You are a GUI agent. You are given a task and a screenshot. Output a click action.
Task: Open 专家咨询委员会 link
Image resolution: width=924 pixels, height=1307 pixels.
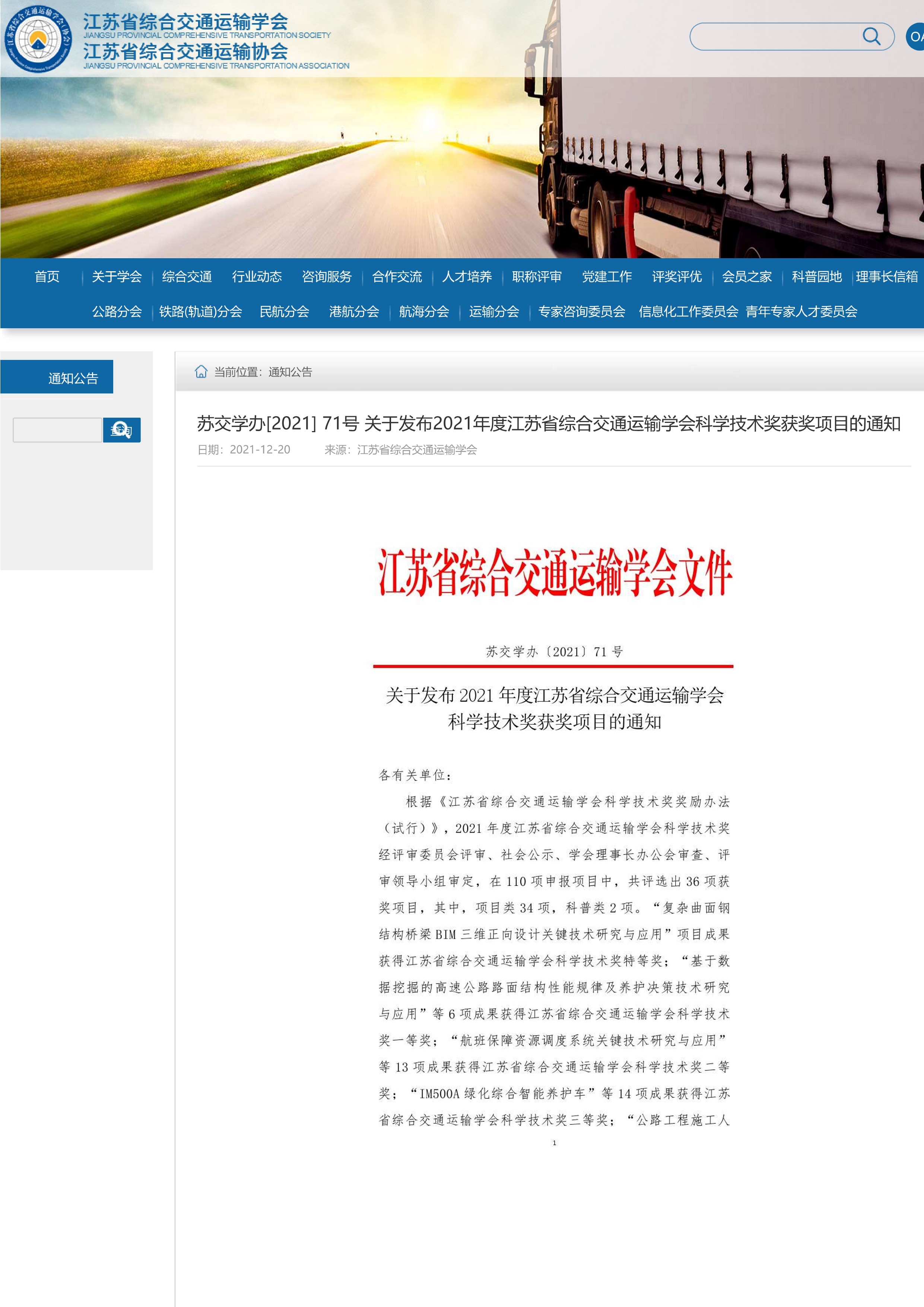[581, 311]
